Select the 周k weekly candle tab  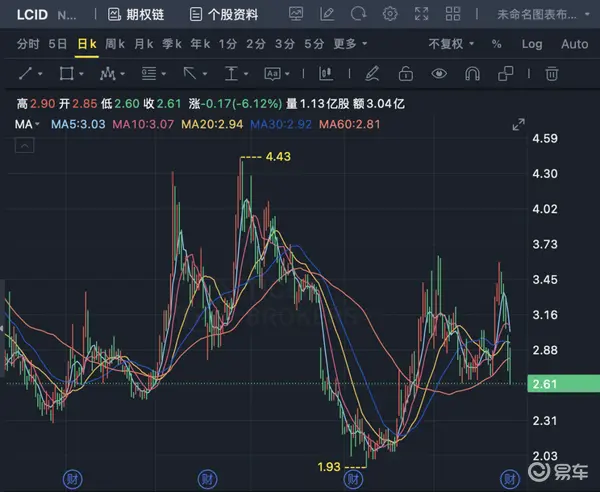pyautogui.click(x=115, y=44)
